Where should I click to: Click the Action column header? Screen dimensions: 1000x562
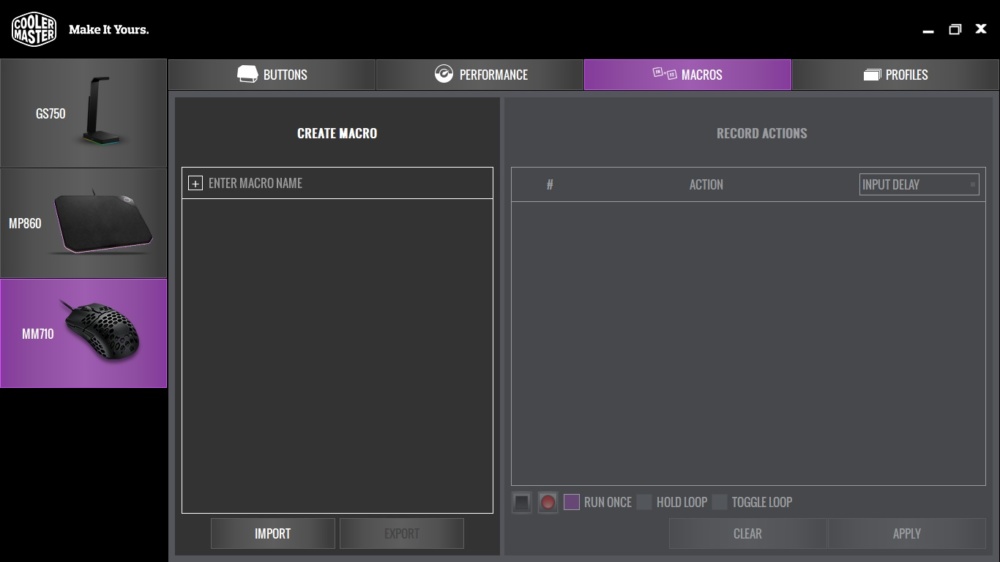coord(706,184)
